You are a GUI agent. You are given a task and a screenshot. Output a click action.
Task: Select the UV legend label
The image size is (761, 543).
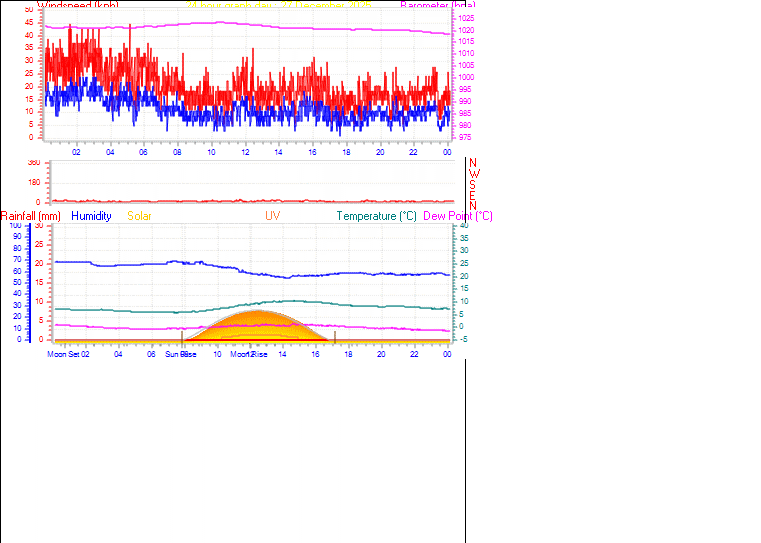(273, 216)
